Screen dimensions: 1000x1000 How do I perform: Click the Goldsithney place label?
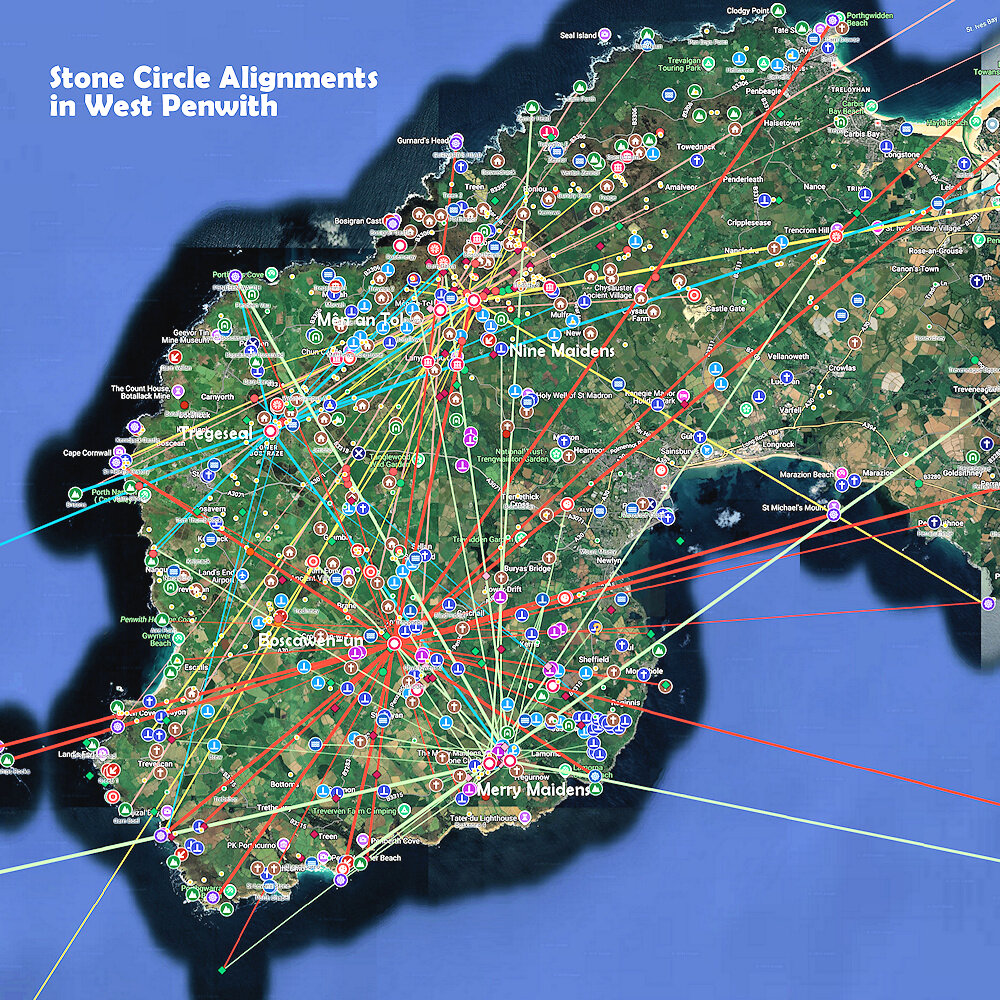pyautogui.click(x=963, y=474)
